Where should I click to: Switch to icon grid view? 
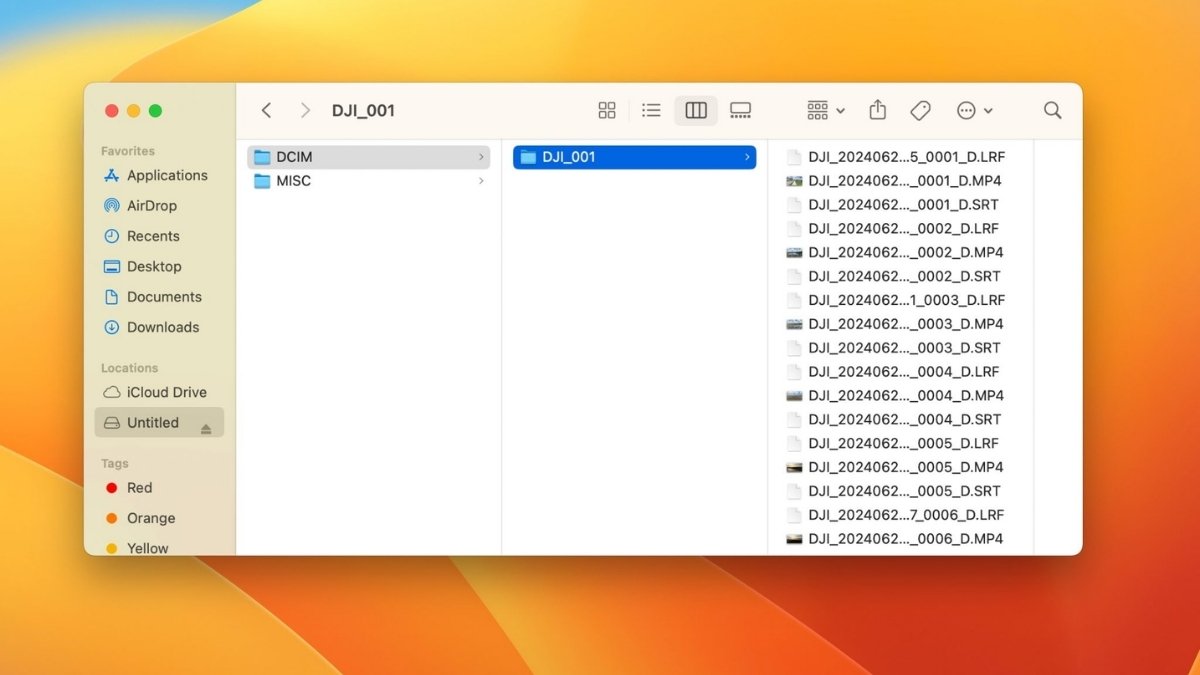pyautogui.click(x=607, y=111)
